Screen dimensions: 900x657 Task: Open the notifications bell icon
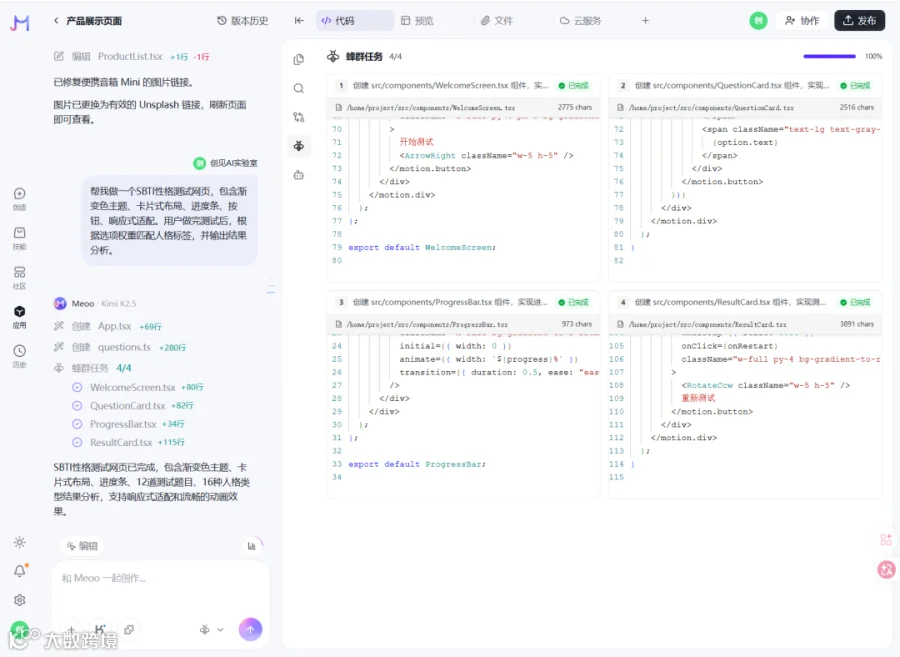click(20, 570)
